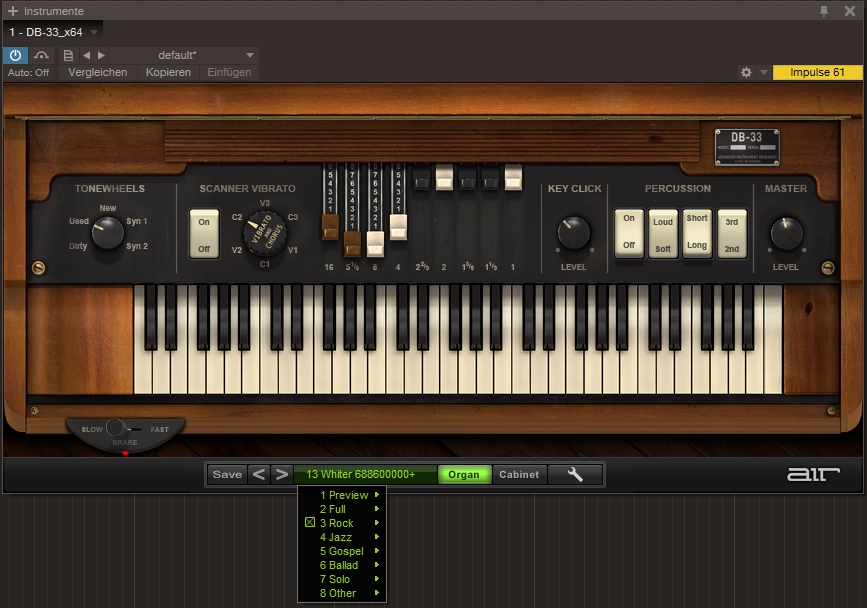
Task: Pin the Instrumente window
Action: [x=824, y=11]
